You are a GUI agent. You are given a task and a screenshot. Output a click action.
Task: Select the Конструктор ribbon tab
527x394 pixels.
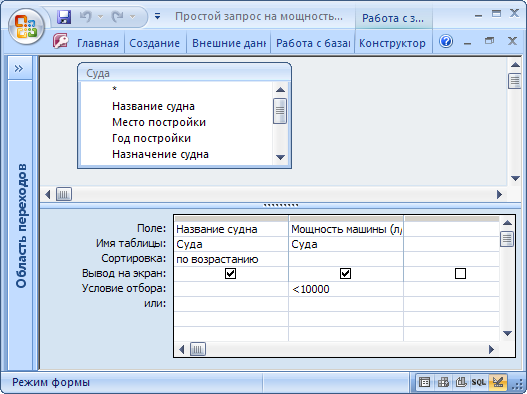[x=392, y=43]
